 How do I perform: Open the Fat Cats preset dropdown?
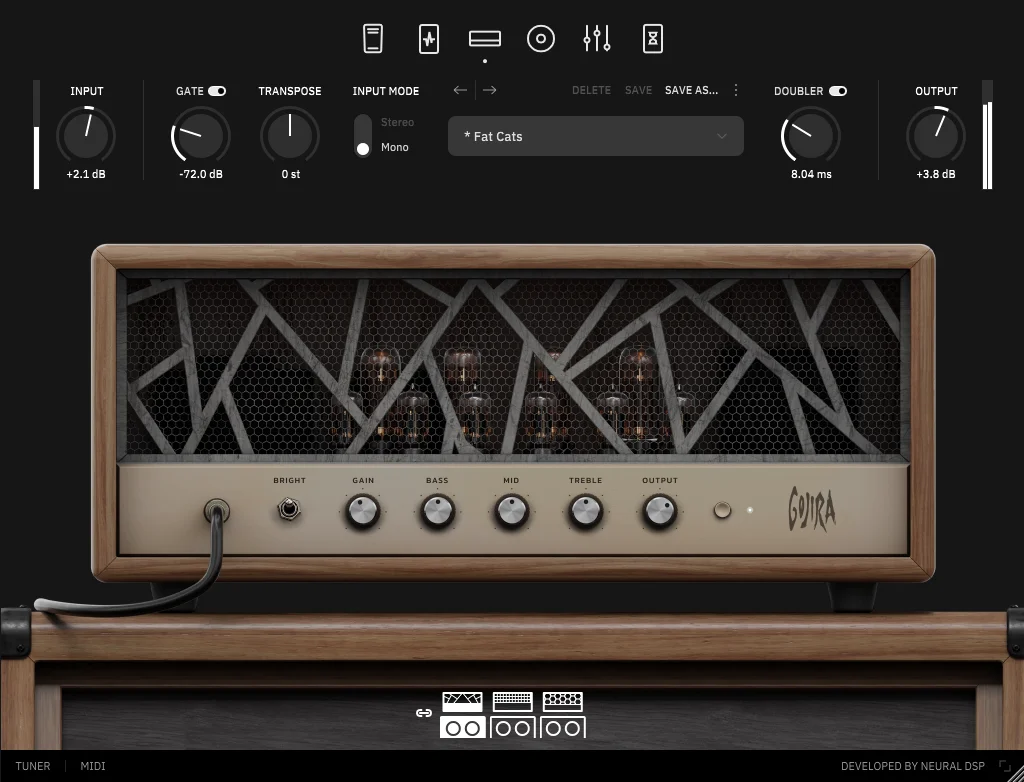pos(596,136)
